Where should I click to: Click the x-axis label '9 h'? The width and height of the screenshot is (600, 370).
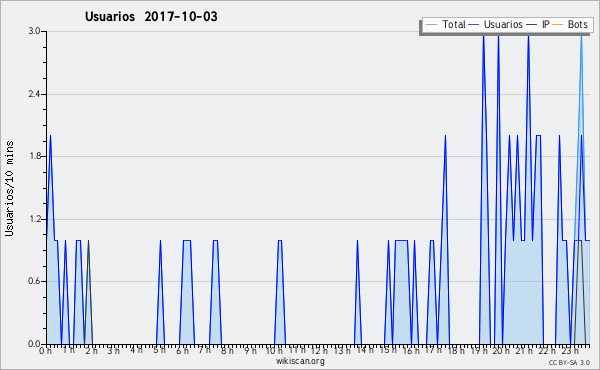coord(251,351)
